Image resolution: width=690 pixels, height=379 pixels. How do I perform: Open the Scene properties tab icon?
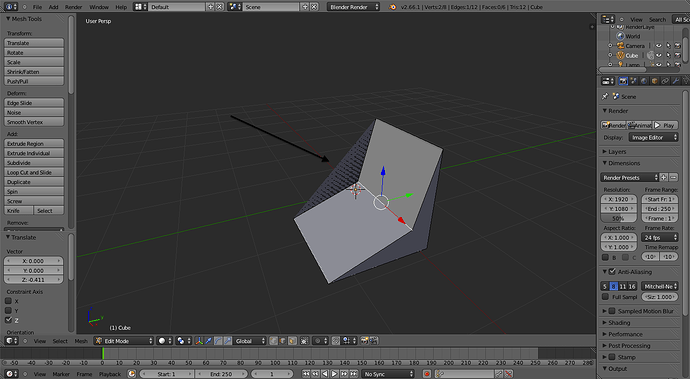click(x=634, y=81)
